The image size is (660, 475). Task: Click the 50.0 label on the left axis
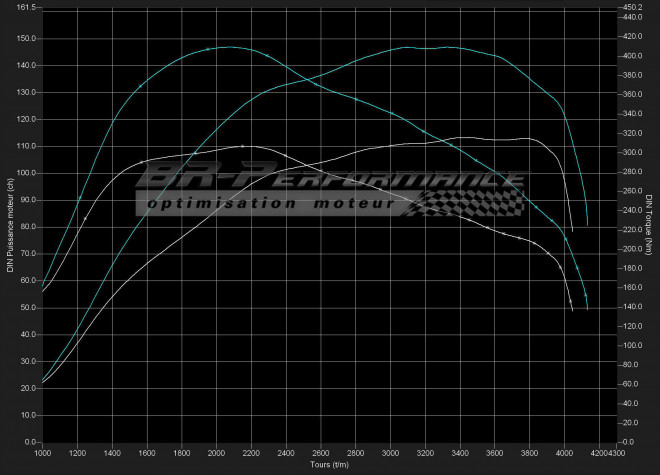tap(27, 307)
